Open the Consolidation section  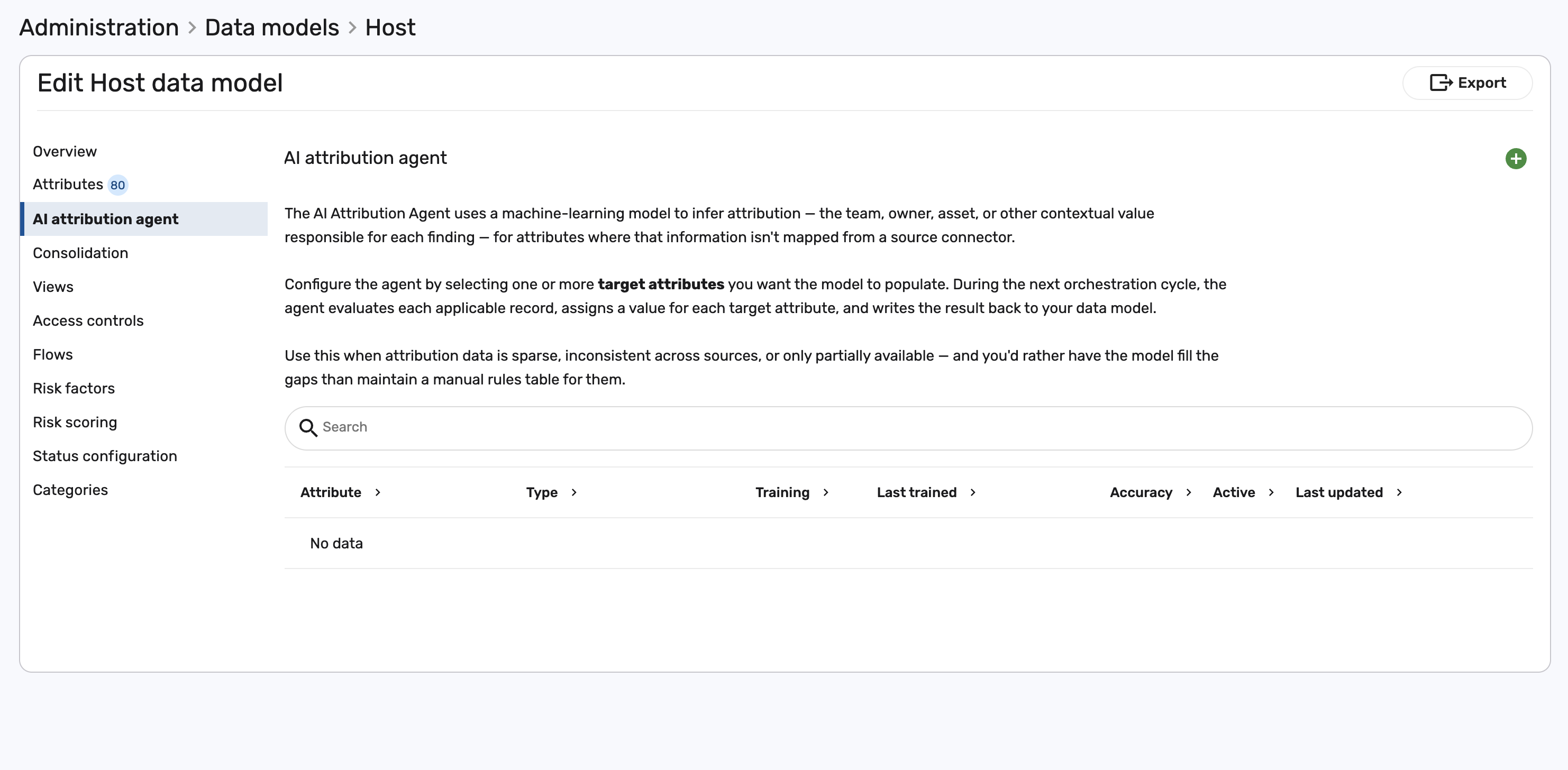[x=80, y=253]
